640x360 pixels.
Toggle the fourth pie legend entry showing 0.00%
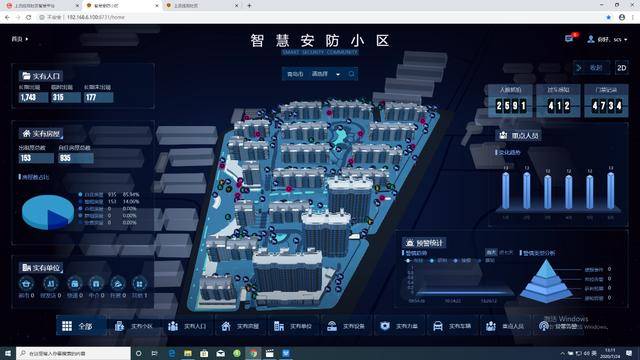[108, 216]
